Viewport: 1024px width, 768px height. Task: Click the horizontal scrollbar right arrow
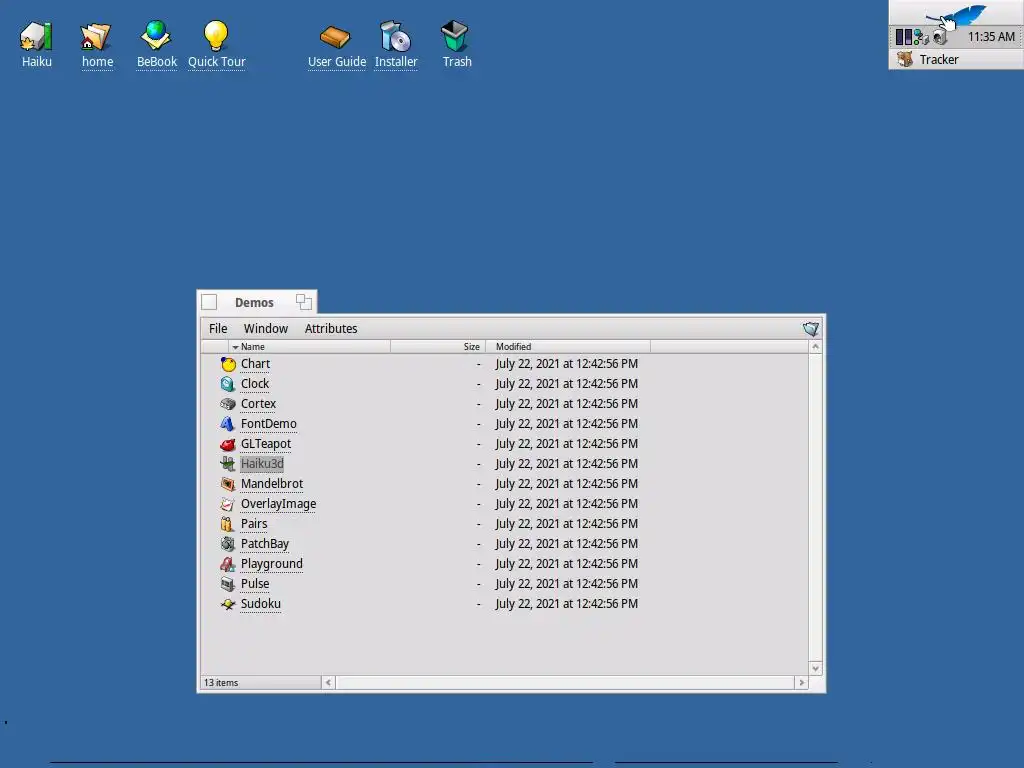pos(801,682)
